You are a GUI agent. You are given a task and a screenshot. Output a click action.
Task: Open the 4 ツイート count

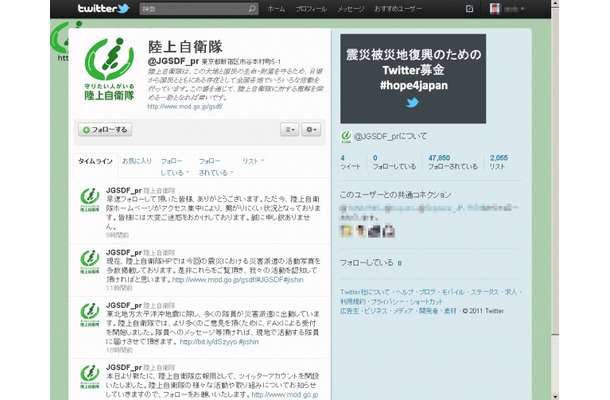tap(350, 162)
